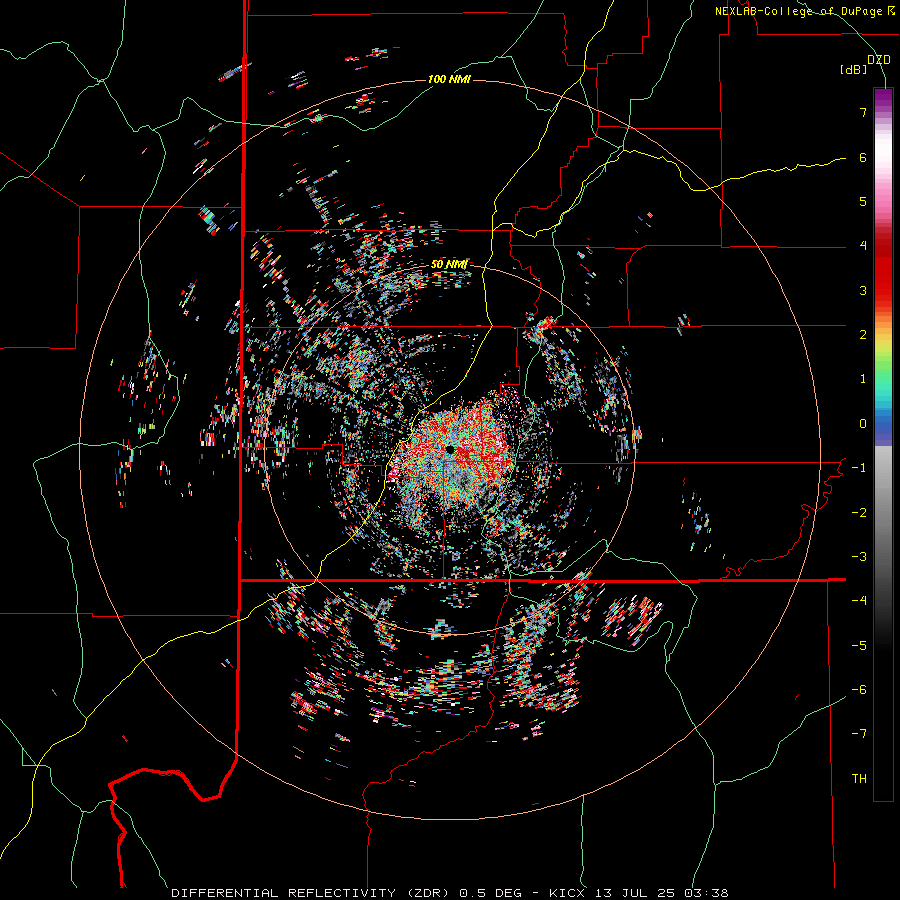Click the 7 value on color scale
Screen dimensions: 900x900
pos(863,112)
